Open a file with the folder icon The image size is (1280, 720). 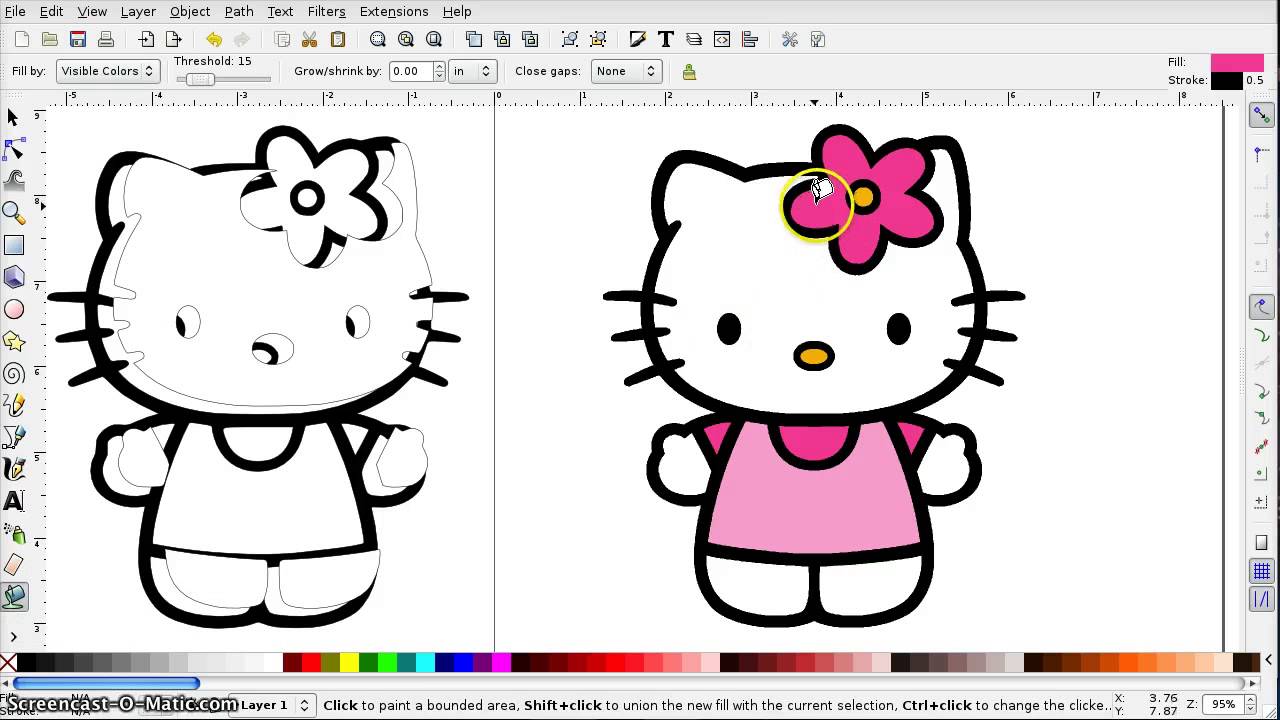click(50, 40)
